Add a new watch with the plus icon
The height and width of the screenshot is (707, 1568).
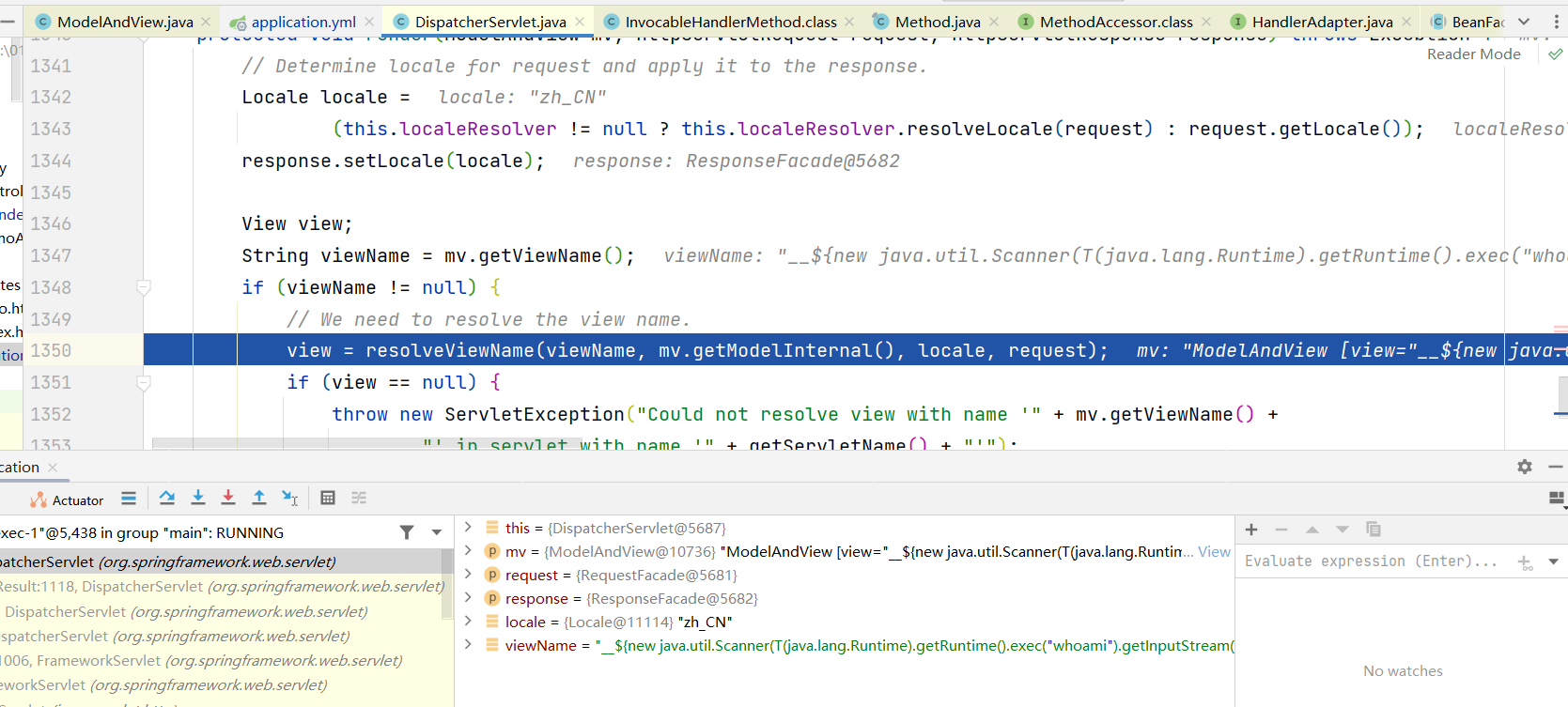click(x=1251, y=530)
